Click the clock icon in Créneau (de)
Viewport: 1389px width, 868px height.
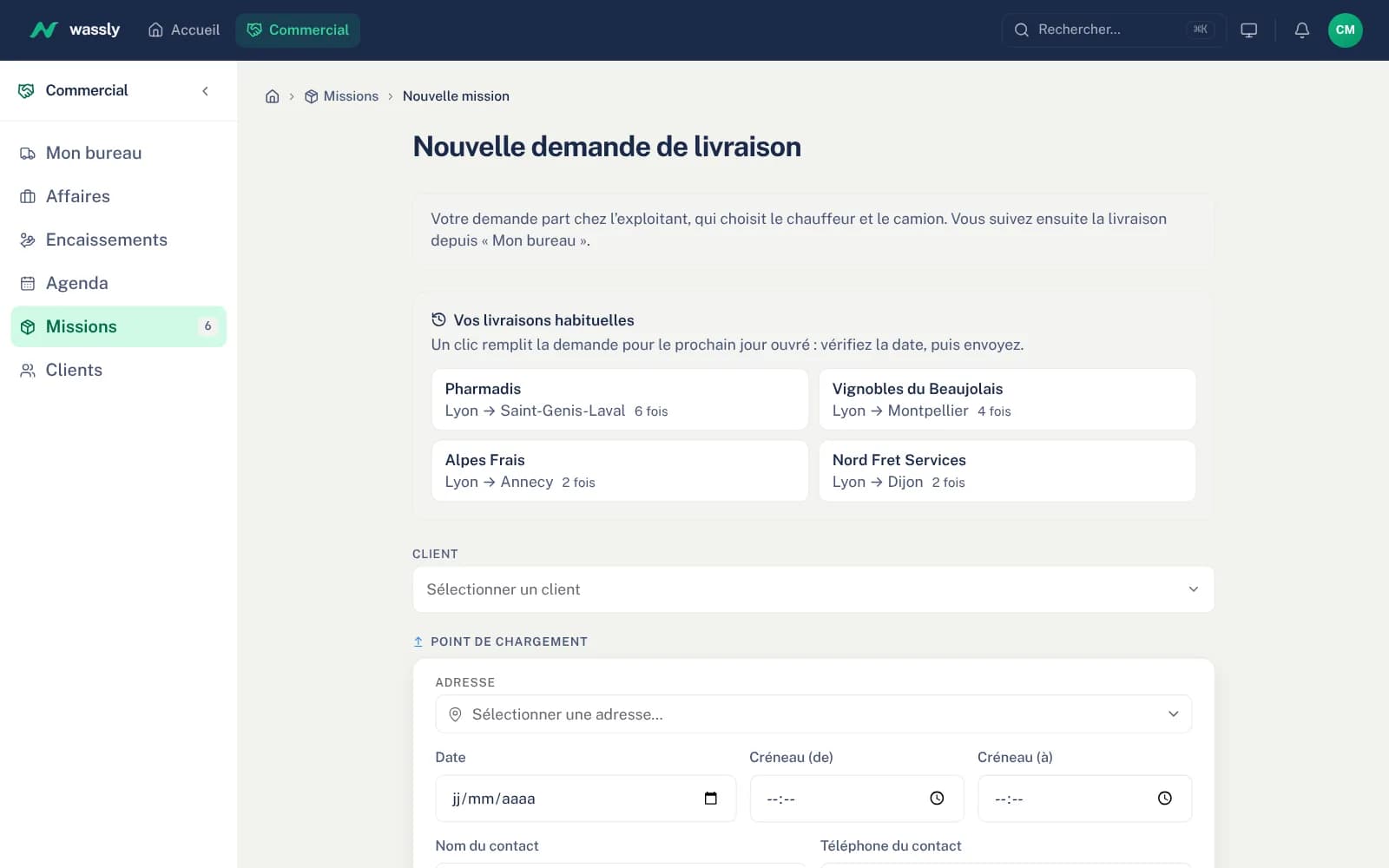pos(937,799)
